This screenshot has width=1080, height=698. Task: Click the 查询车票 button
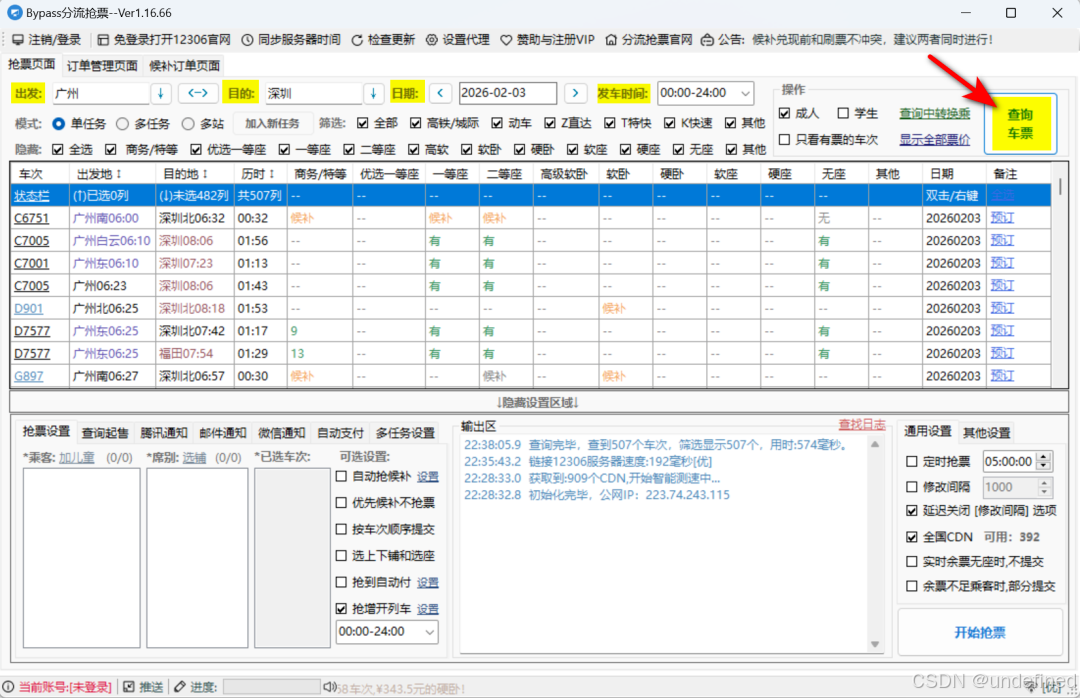pos(1020,124)
